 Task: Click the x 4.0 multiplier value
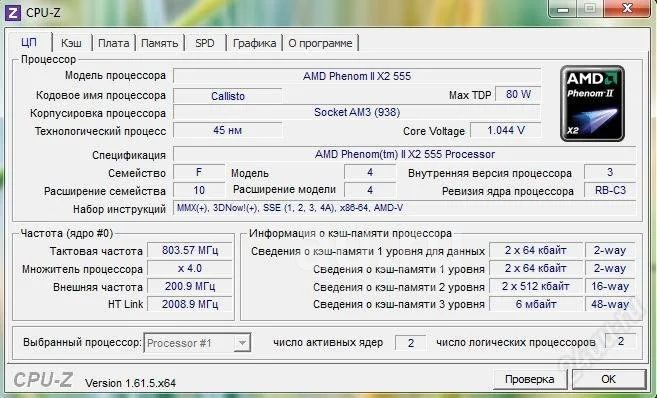click(190, 268)
